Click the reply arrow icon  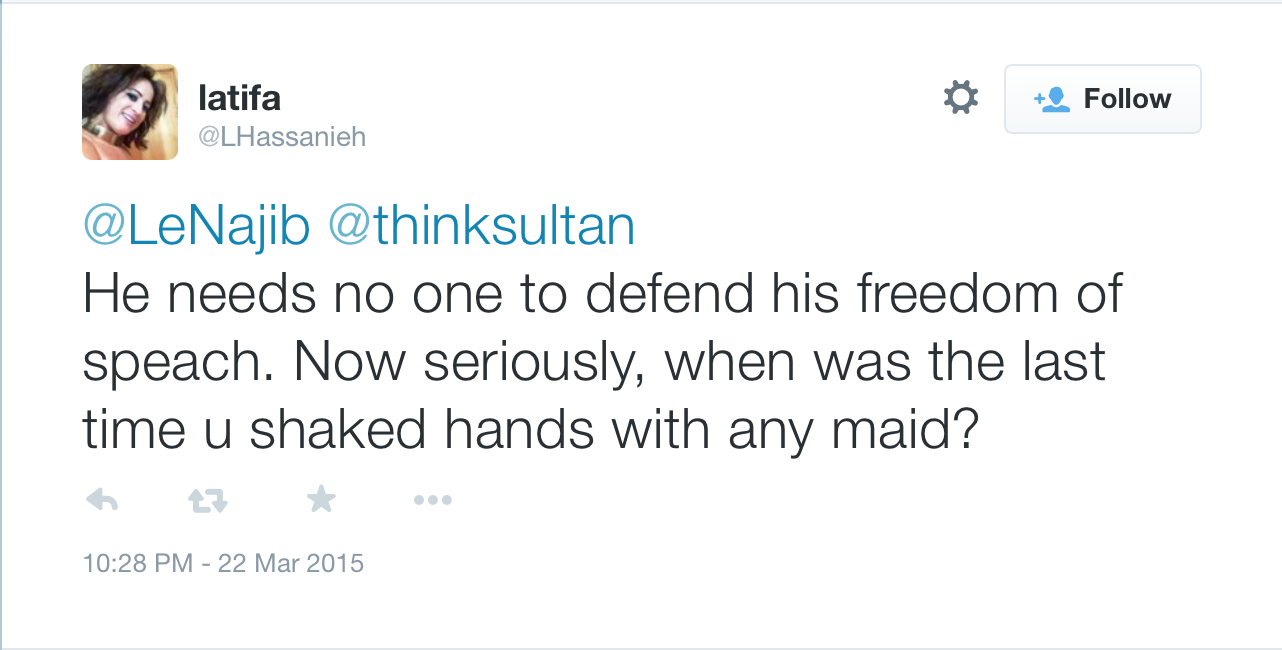click(102, 500)
